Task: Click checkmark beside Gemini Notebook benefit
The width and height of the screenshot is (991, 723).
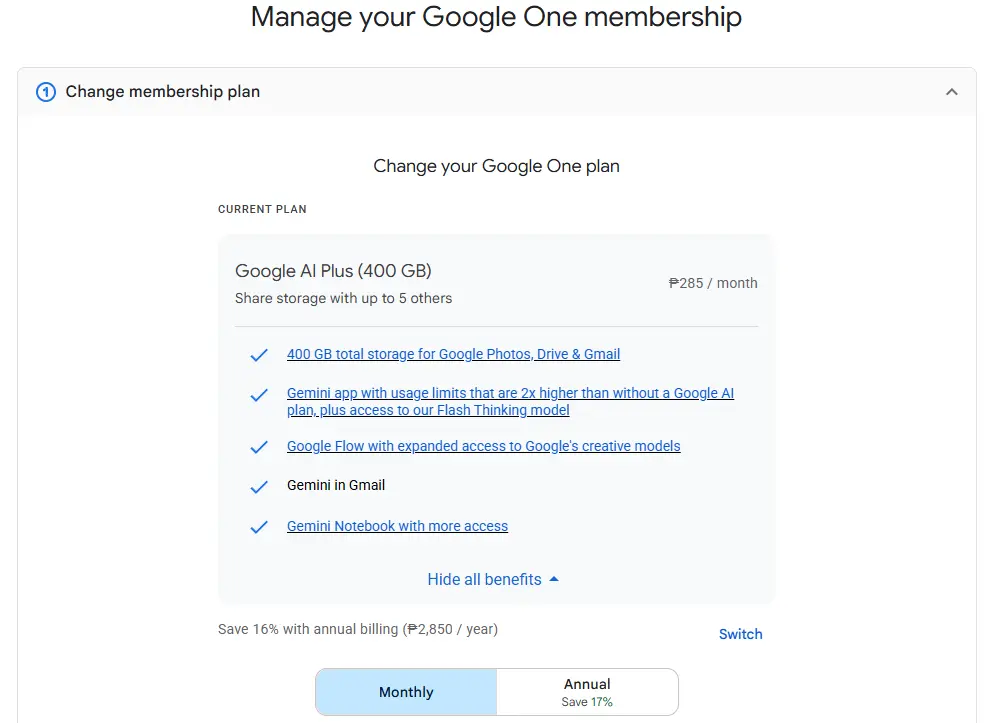Action: pos(259,527)
